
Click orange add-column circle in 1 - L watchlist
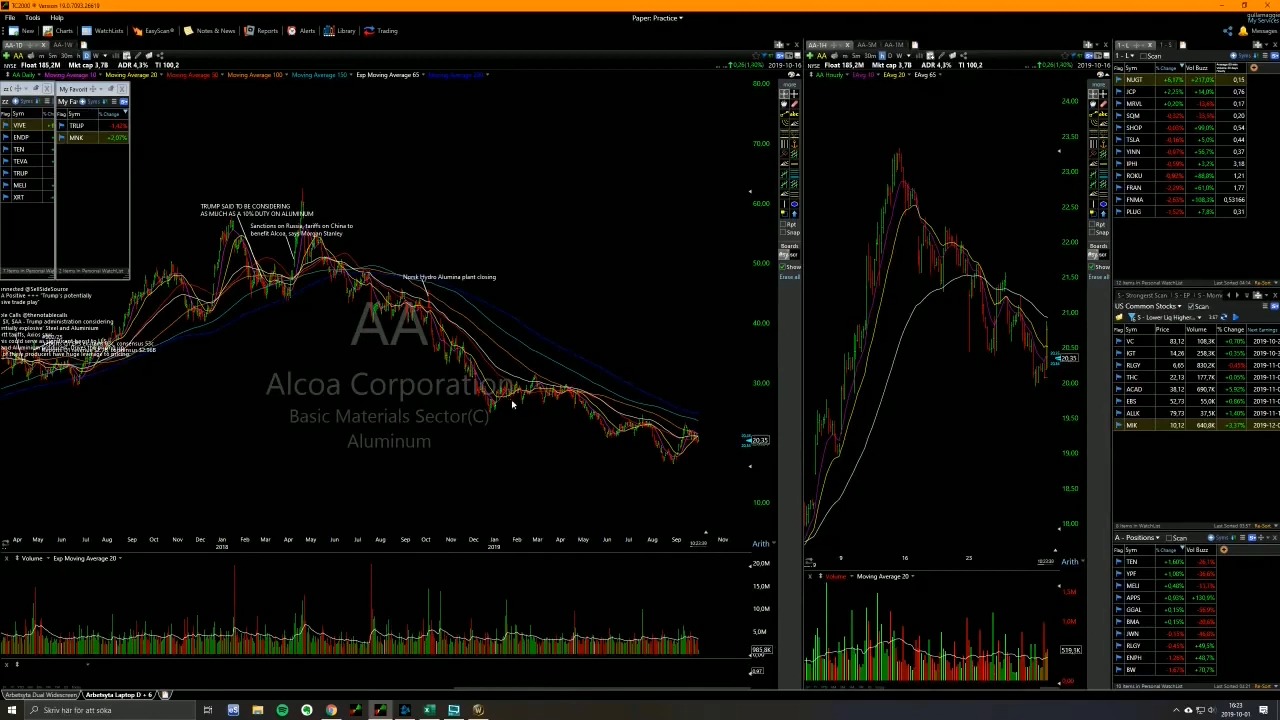[1254, 68]
